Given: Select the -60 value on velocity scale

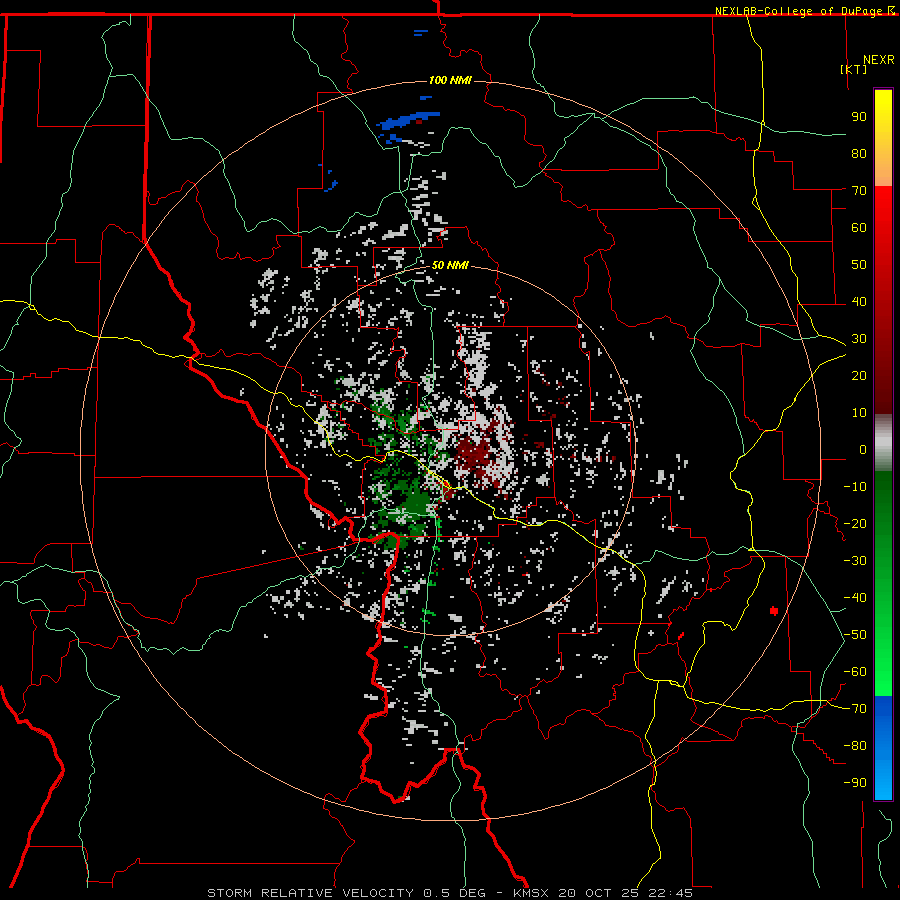Looking at the screenshot, I should [x=855, y=672].
